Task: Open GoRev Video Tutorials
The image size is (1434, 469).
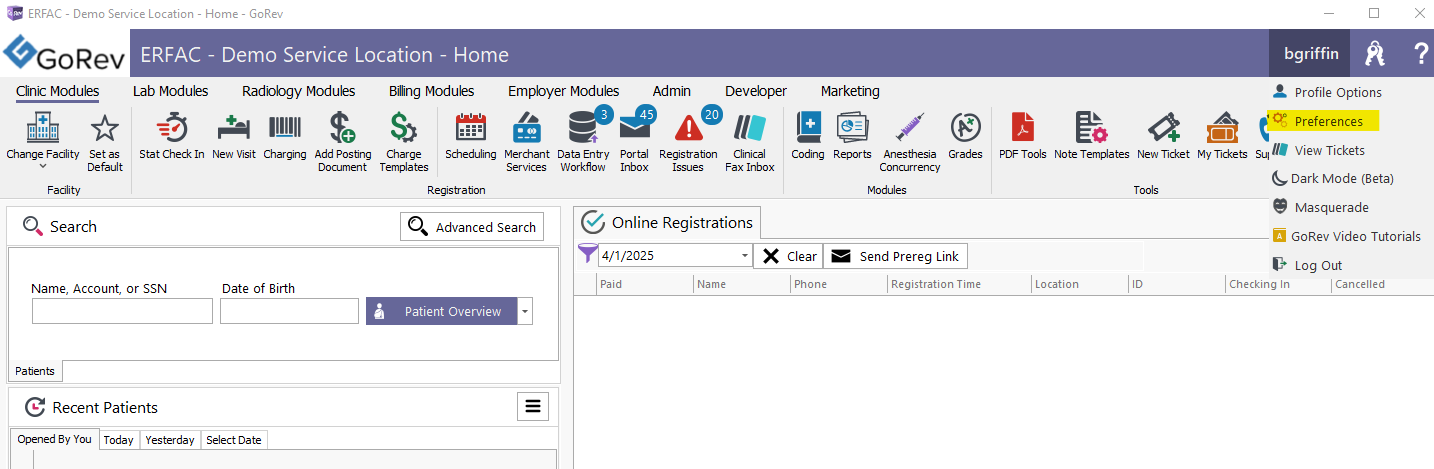Action: (x=1346, y=236)
